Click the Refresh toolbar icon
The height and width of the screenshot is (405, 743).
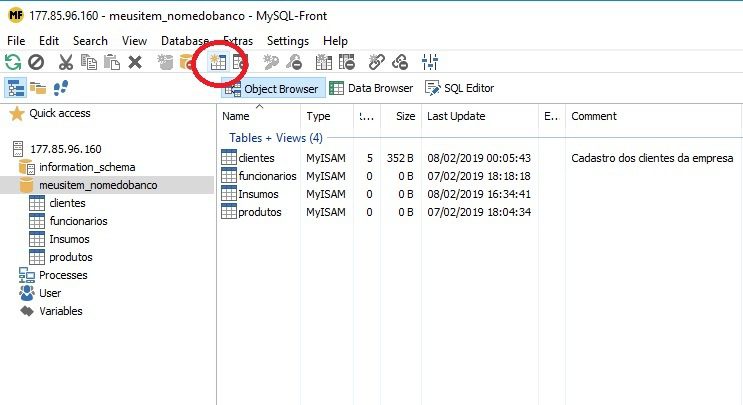click(x=13, y=62)
